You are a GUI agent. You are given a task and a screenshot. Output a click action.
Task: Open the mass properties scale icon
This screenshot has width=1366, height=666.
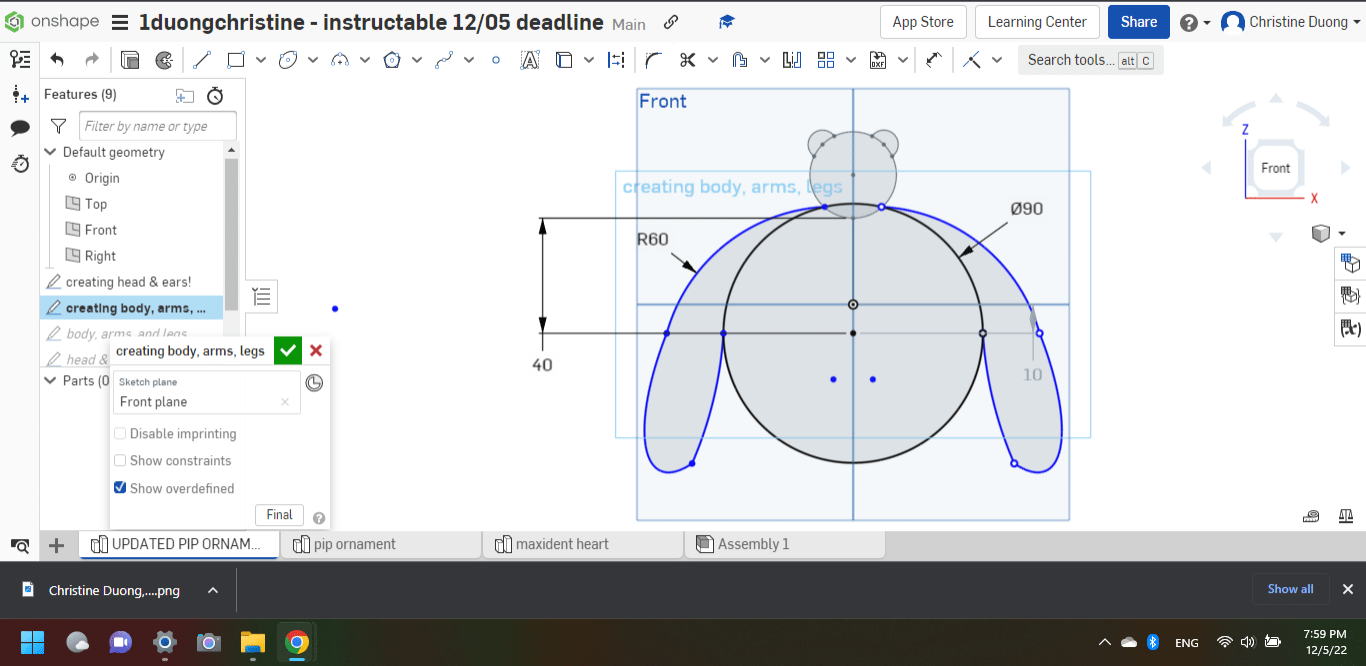[x=1345, y=516]
